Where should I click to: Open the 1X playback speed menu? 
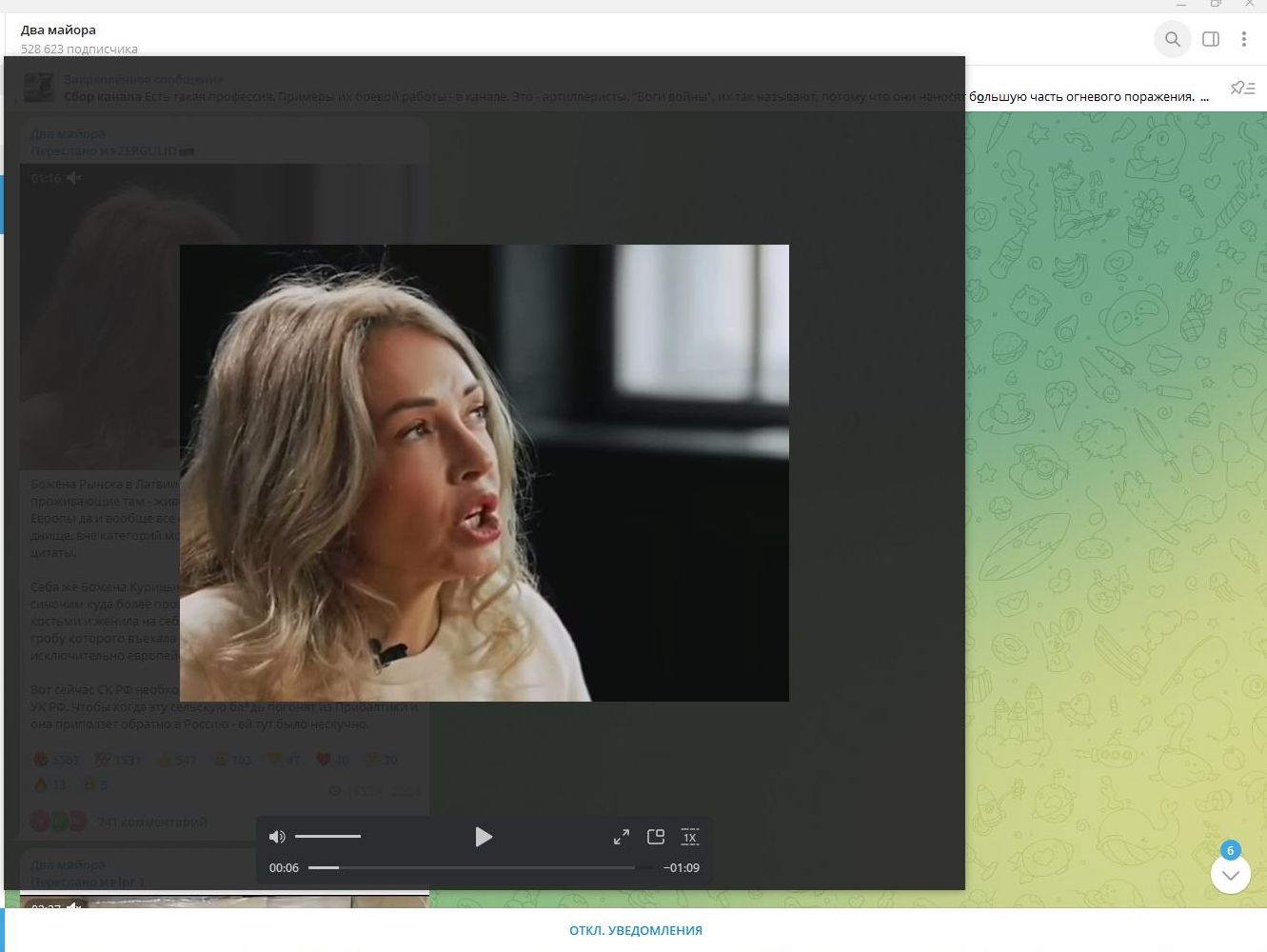[x=690, y=837]
